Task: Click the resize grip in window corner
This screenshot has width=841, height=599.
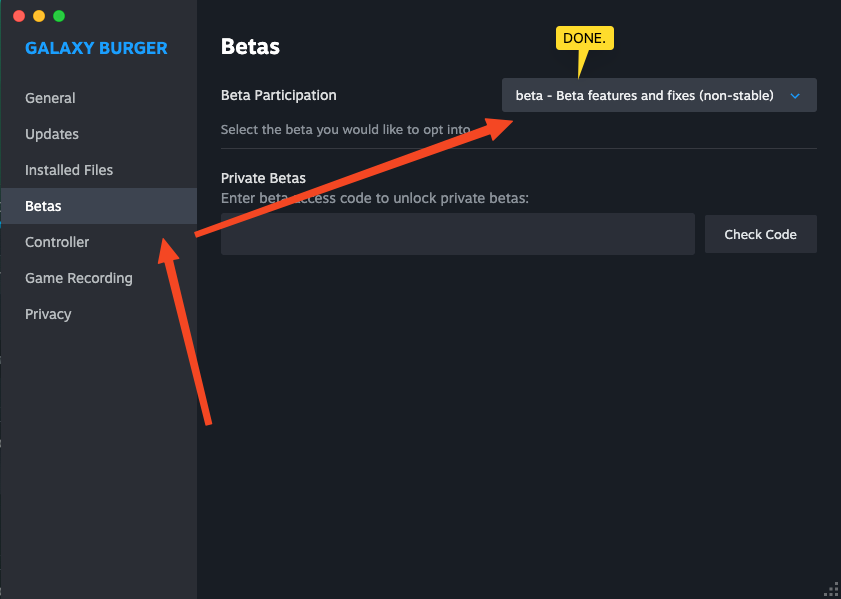Action: pos(833,591)
